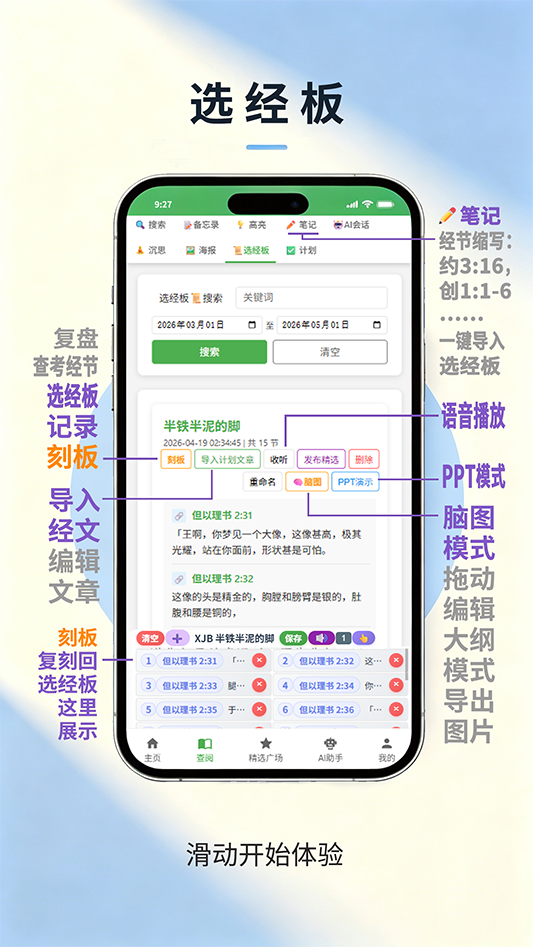The image size is (533, 947).
Task: Click the battery status bar icon
Action: [385, 204]
